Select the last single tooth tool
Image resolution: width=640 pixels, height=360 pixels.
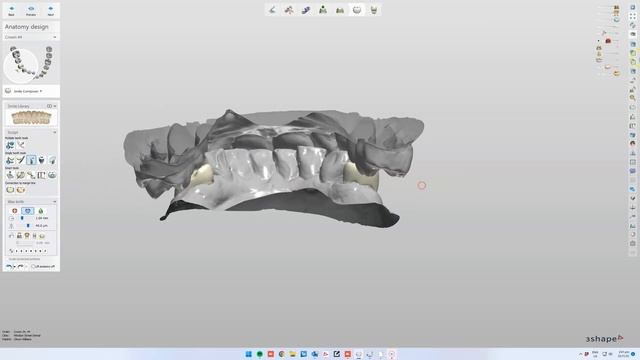click(52, 160)
